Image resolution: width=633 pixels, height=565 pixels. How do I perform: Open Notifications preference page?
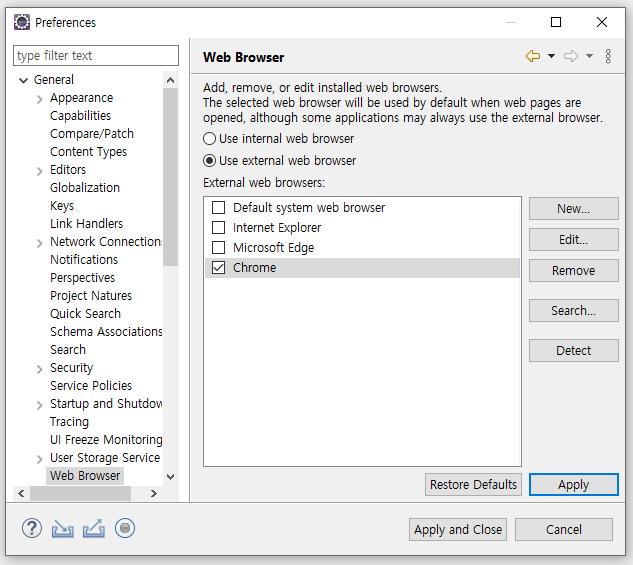coord(84,259)
